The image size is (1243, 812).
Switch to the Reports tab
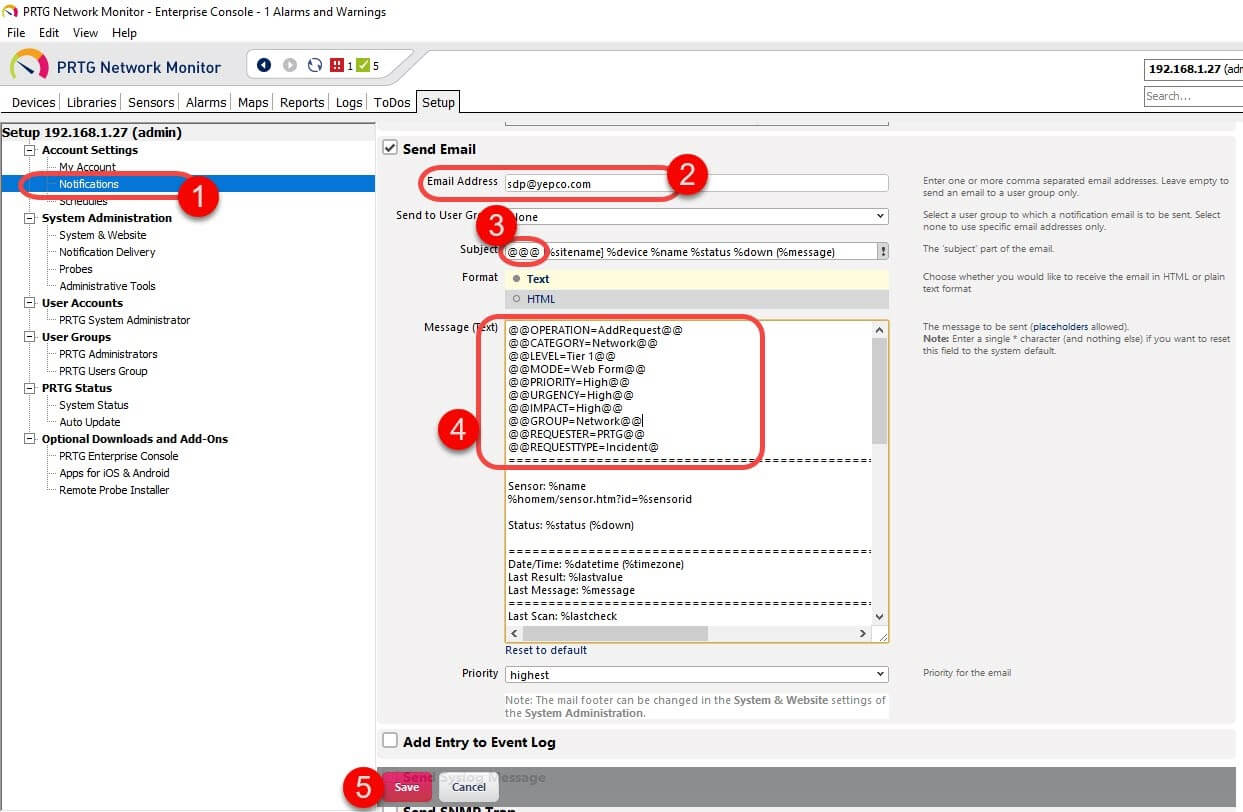click(x=302, y=102)
